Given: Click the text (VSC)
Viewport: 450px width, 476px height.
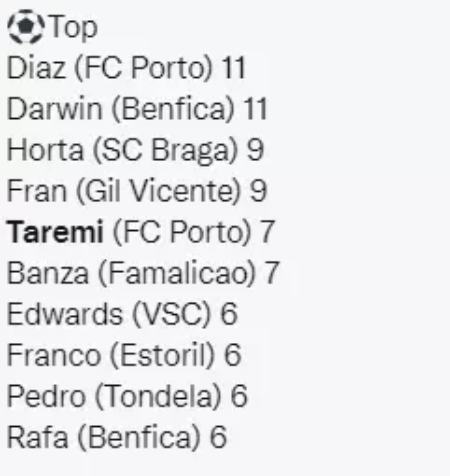Looking at the screenshot, I should [x=172, y=314].
